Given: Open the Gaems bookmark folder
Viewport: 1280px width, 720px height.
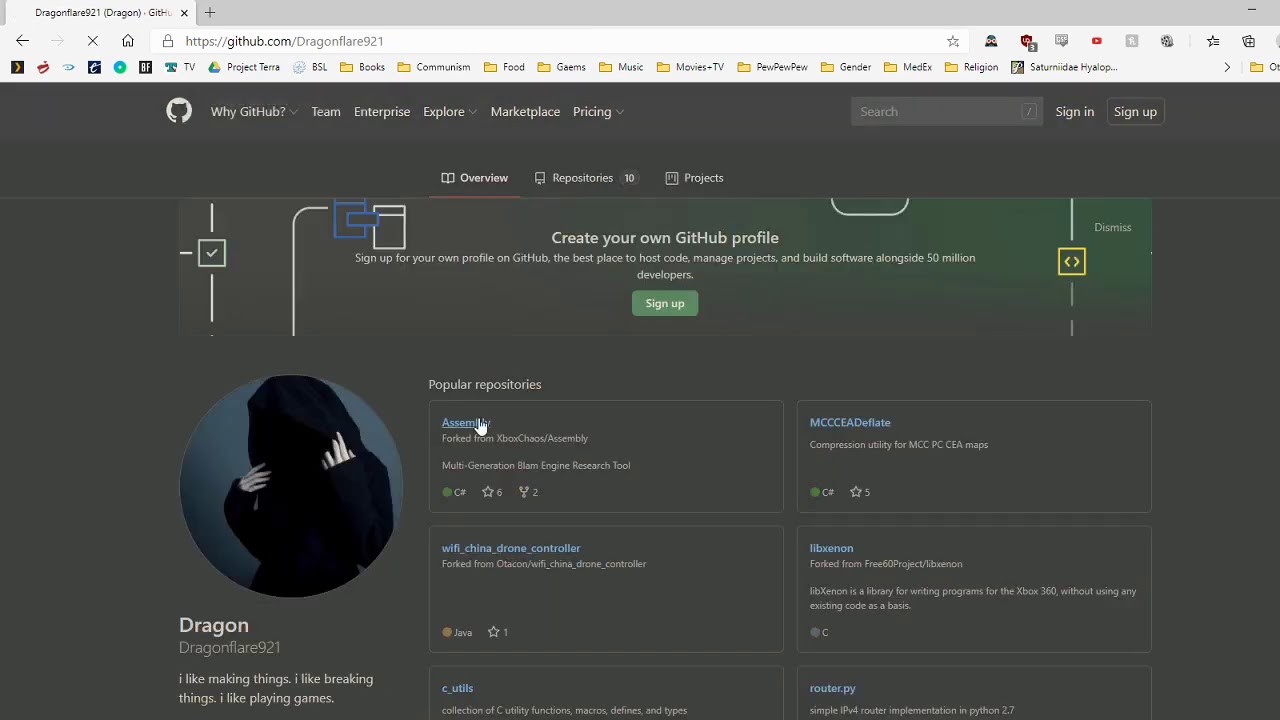Looking at the screenshot, I should [562, 67].
